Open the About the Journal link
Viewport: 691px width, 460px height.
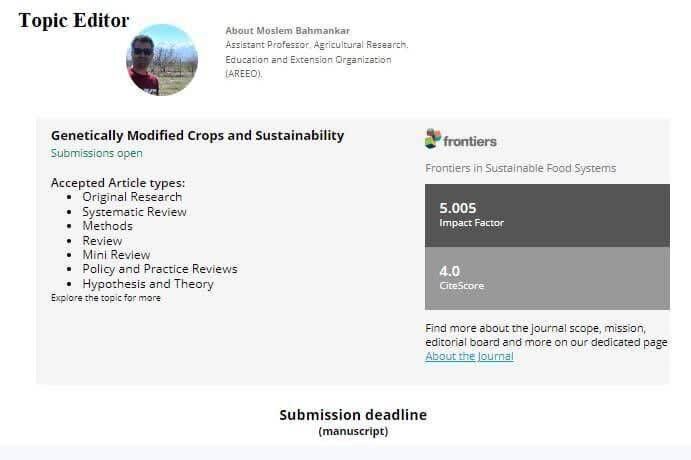coord(469,356)
